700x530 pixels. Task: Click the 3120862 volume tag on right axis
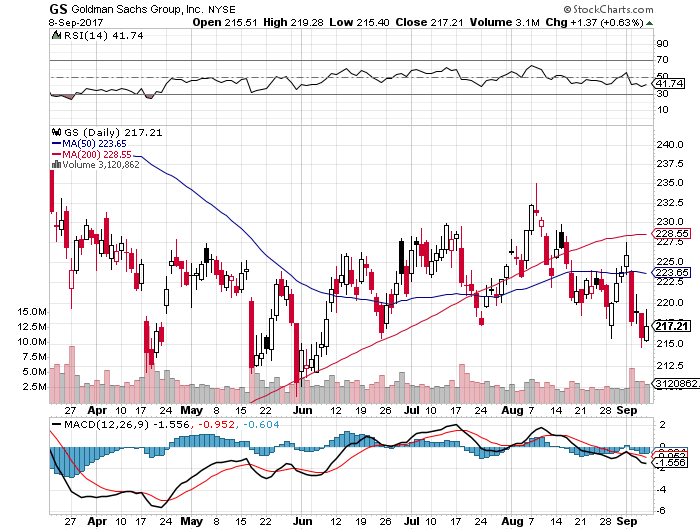click(676, 384)
